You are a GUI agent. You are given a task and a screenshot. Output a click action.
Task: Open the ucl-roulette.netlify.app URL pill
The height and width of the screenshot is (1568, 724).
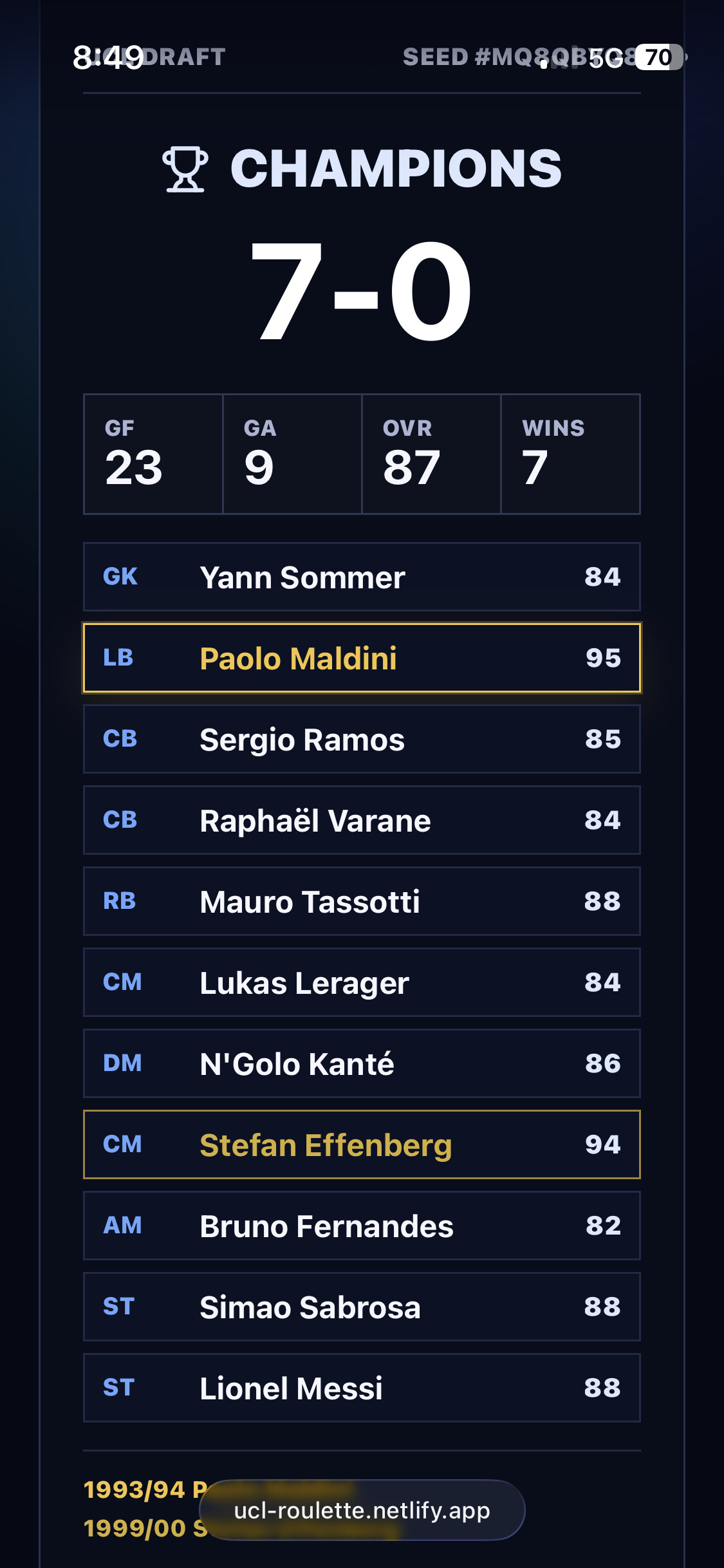362,1510
